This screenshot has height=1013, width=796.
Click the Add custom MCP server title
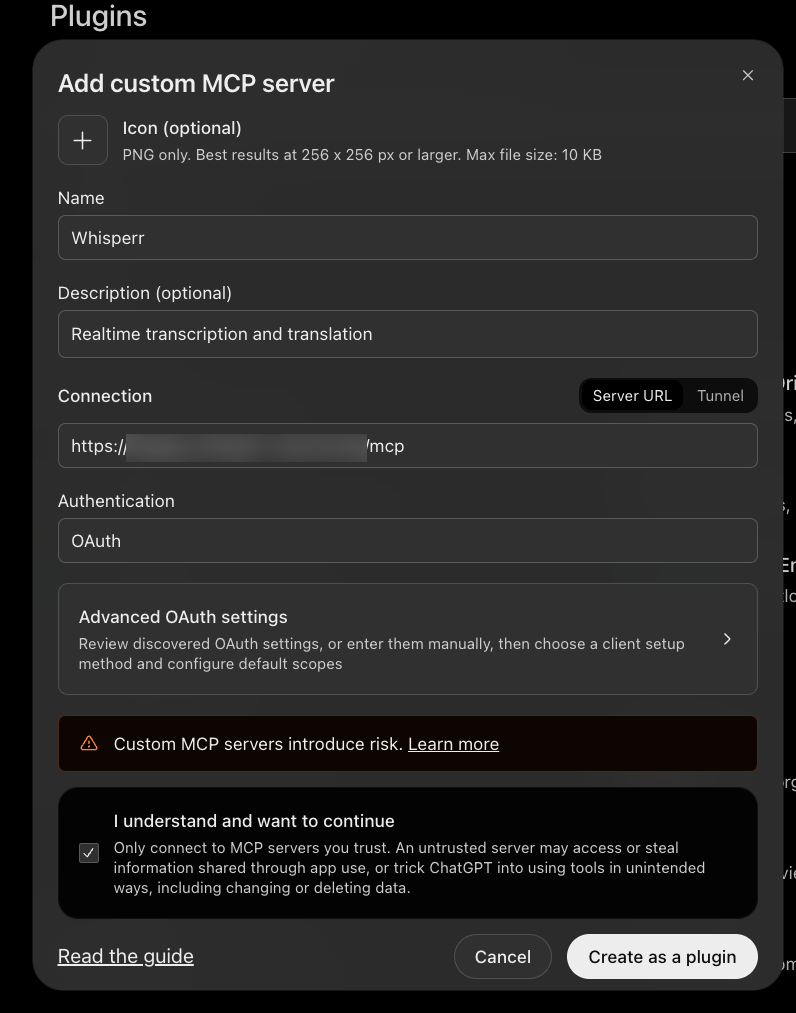coord(196,84)
